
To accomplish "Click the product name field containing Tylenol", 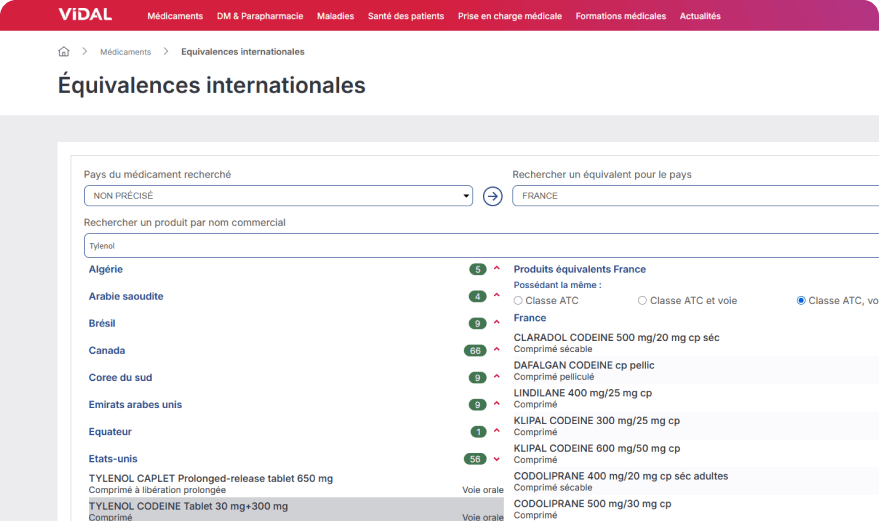I will click(x=482, y=246).
